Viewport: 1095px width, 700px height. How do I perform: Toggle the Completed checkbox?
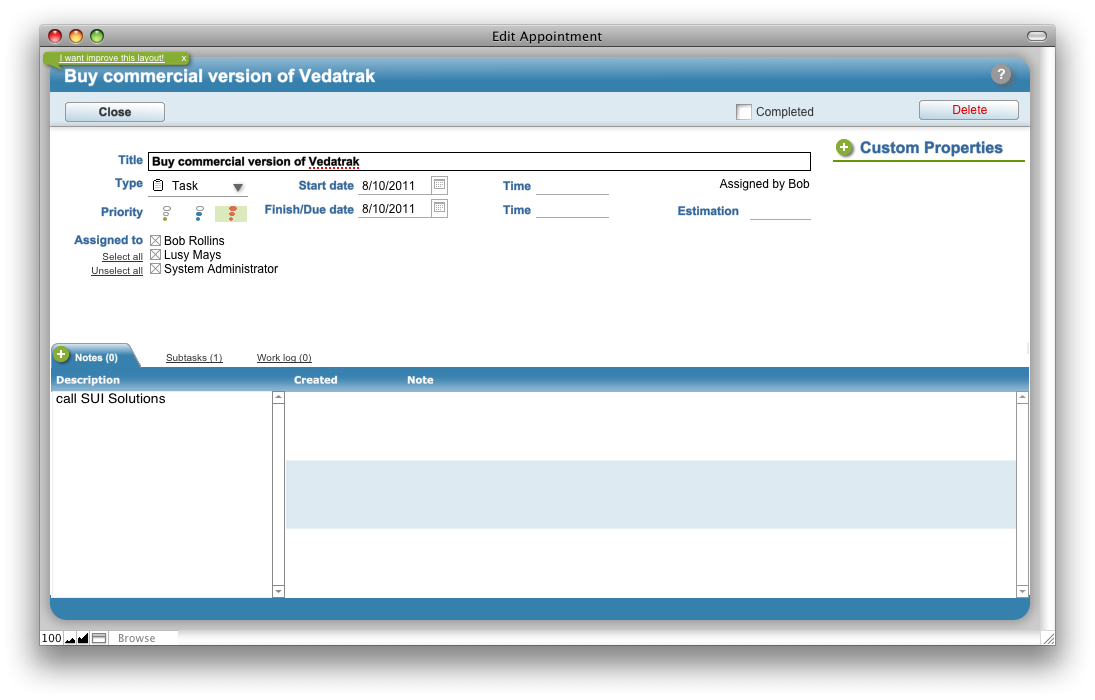click(x=744, y=112)
